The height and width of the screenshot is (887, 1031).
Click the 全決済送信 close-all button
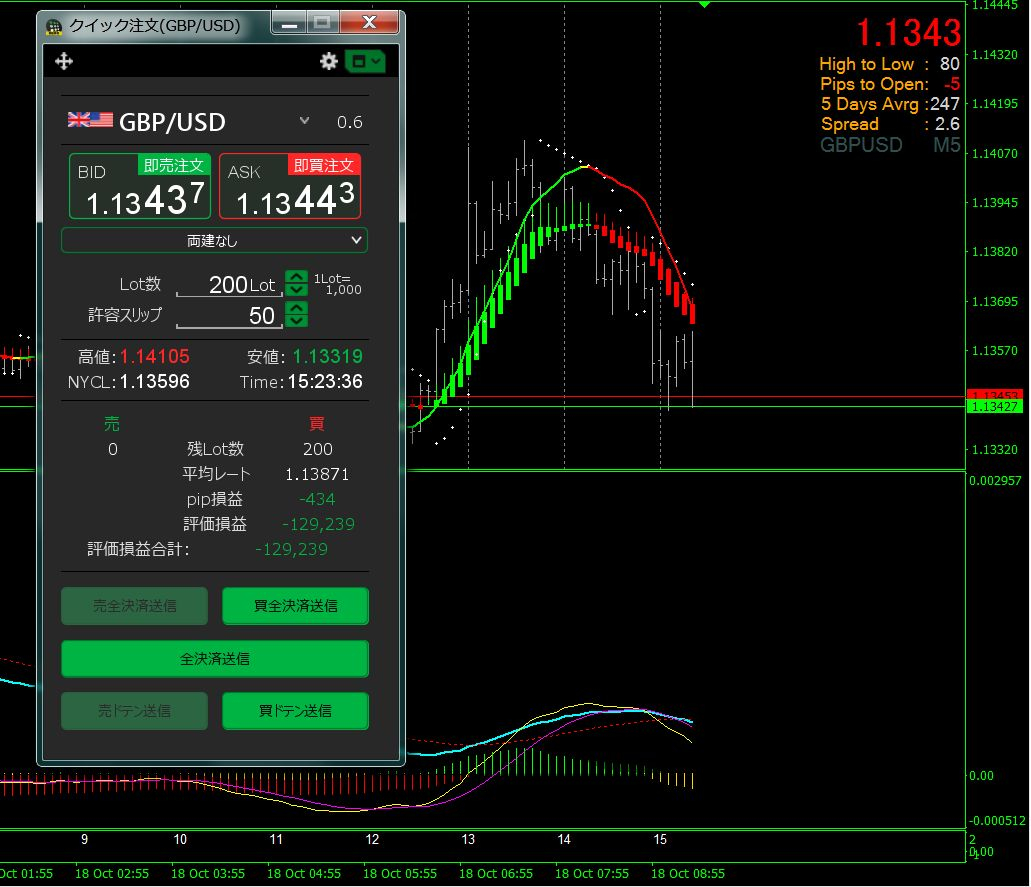coord(214,659)
